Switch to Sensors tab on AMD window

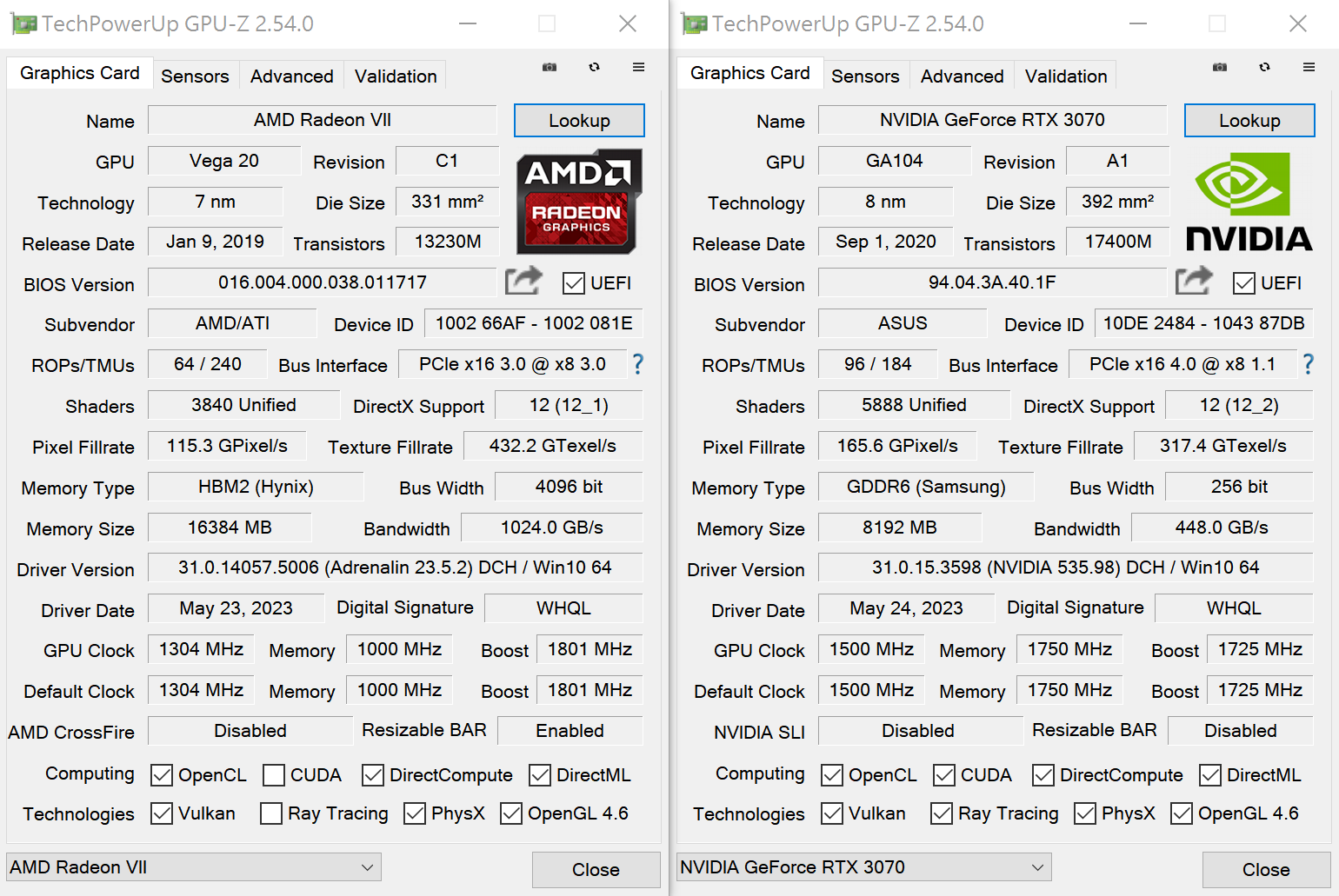click(195, 75)
